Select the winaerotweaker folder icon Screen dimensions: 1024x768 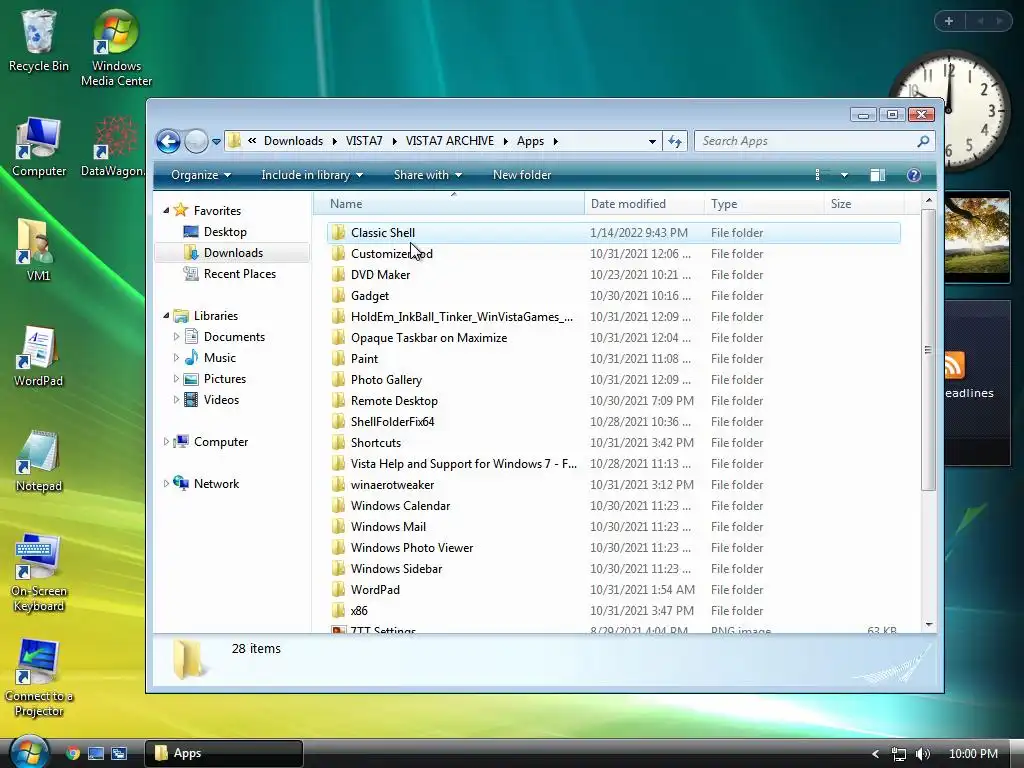click(x=338, y=485)
